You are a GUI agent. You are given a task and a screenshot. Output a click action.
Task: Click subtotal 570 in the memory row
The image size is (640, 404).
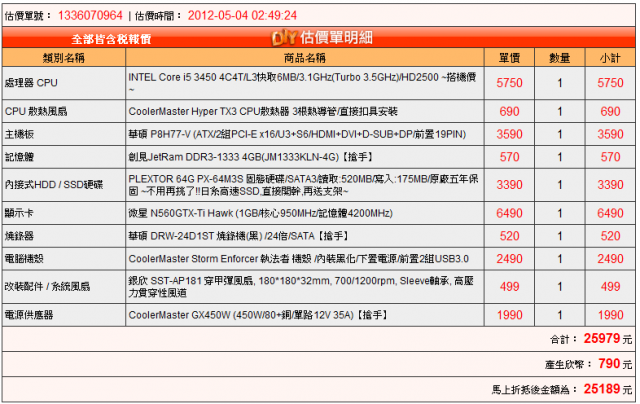click(610, 157)
